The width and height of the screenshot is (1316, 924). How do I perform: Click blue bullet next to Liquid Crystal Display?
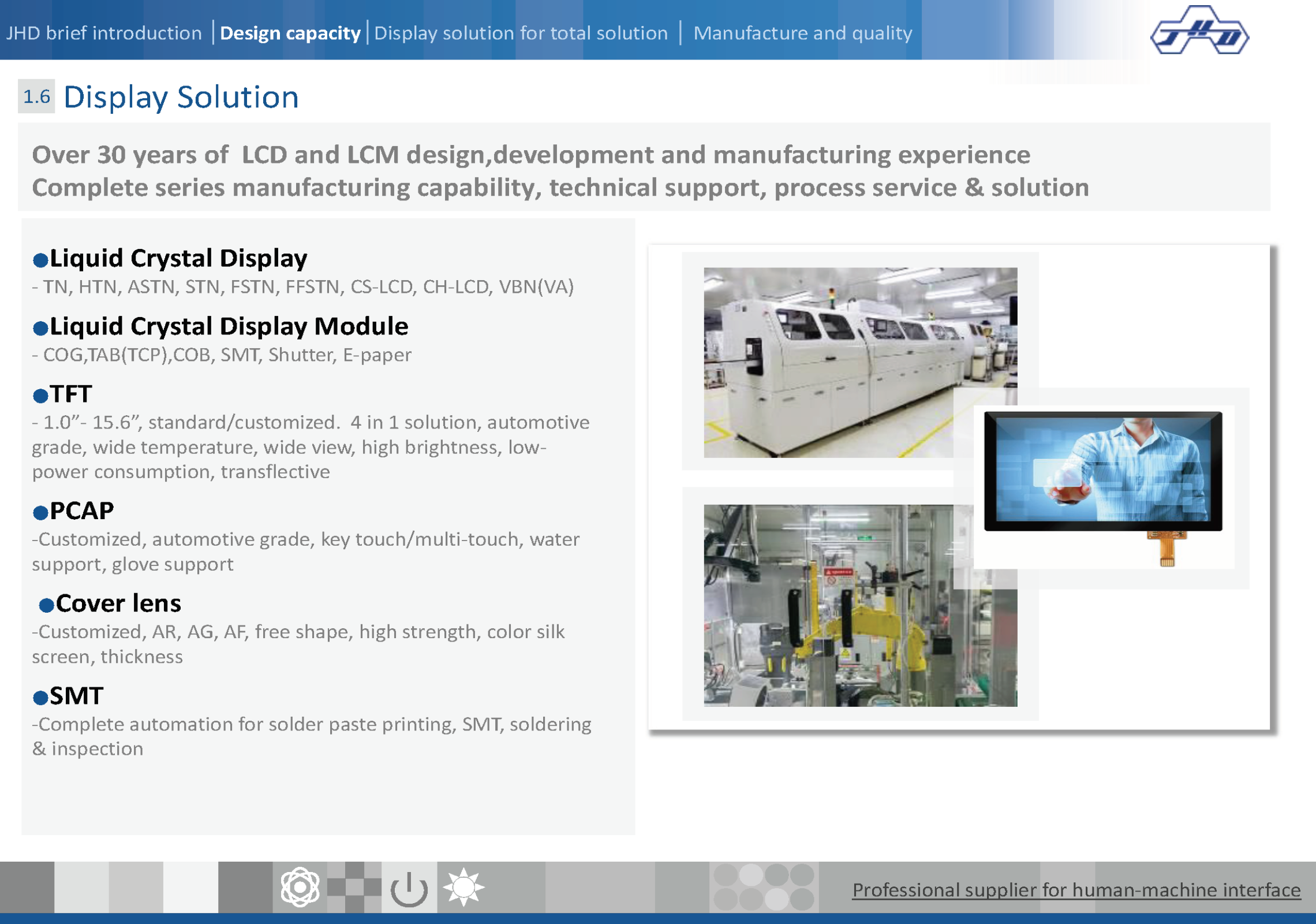(x=40, y=260)
